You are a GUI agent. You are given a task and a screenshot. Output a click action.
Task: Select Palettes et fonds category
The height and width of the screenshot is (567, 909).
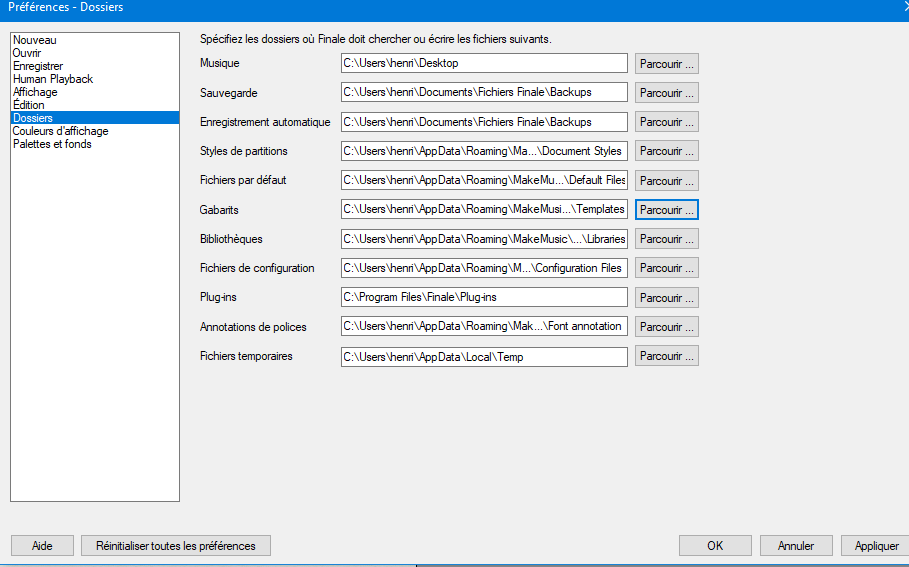tap(52, 144)
